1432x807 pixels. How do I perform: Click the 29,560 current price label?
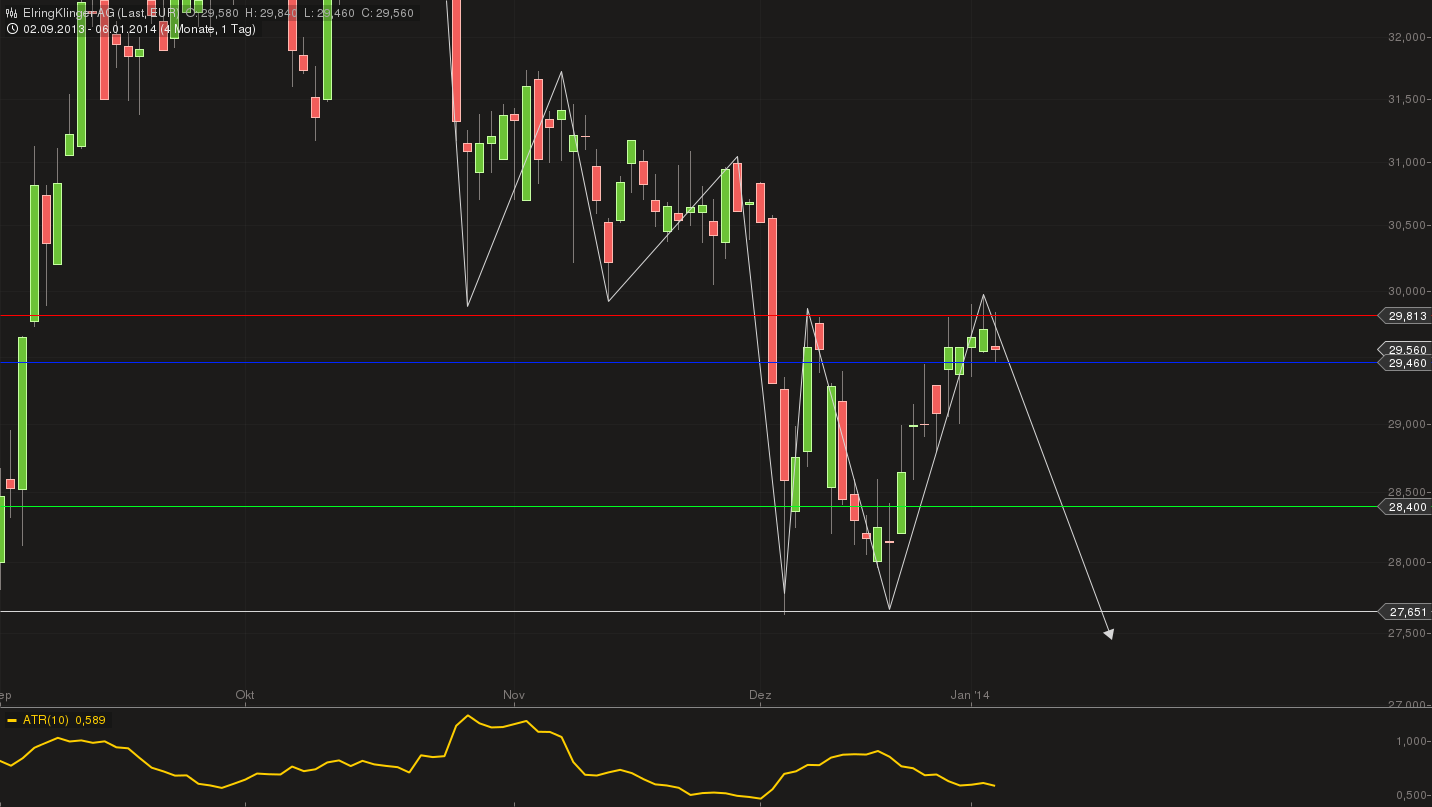tap(1405, 350)
